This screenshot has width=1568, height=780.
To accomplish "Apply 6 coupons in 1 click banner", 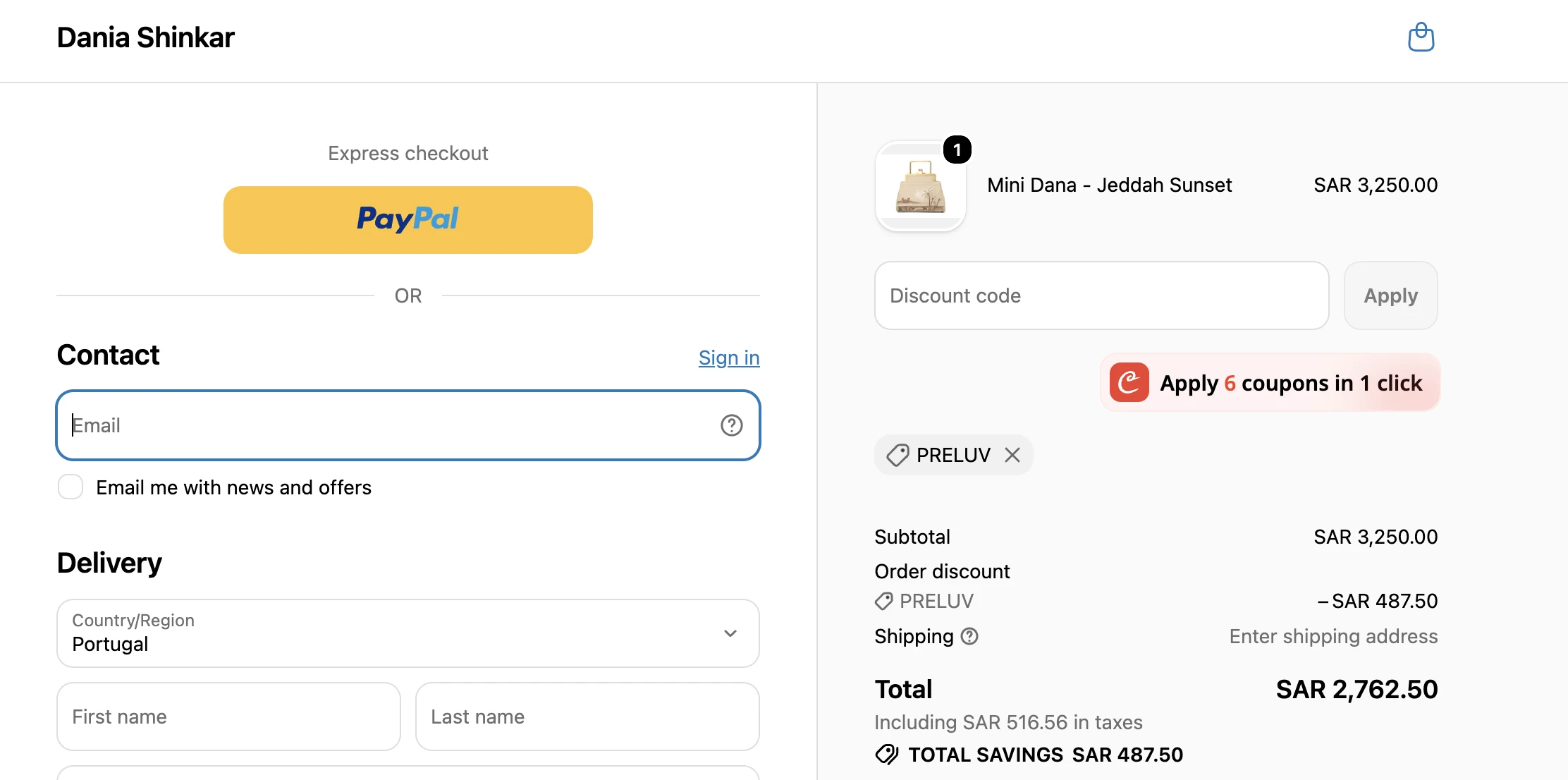I will (1270, 382).
